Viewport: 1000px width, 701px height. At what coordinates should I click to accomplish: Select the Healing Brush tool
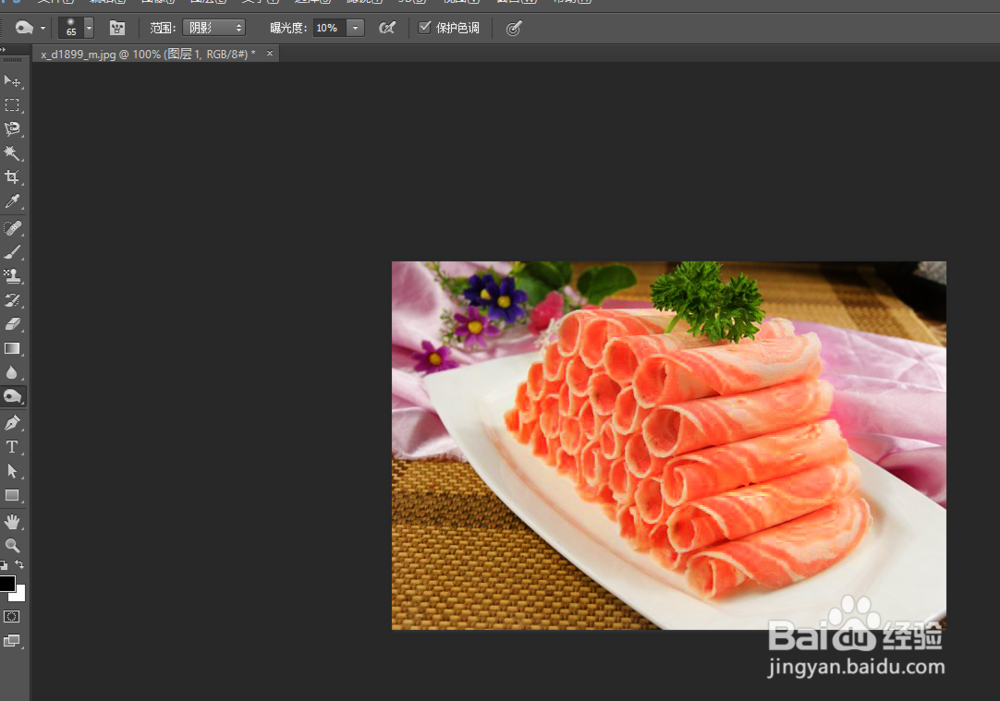12,228
